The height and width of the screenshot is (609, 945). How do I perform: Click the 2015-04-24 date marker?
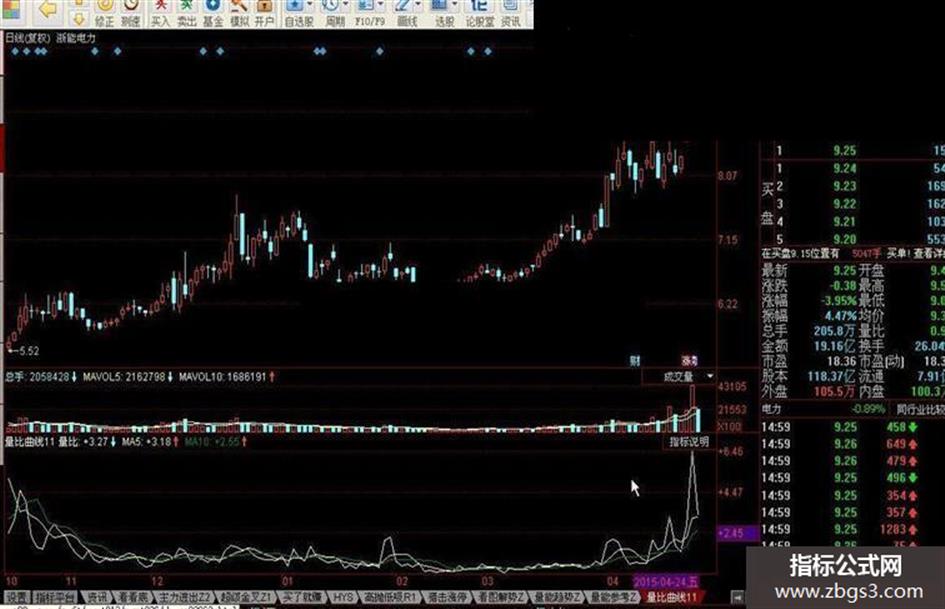(666, 581)
